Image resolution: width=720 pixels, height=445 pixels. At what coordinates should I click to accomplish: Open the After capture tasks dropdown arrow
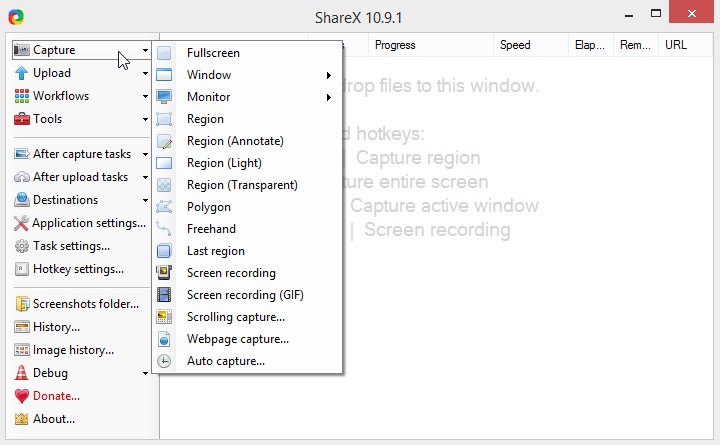(x=145, y=154)
